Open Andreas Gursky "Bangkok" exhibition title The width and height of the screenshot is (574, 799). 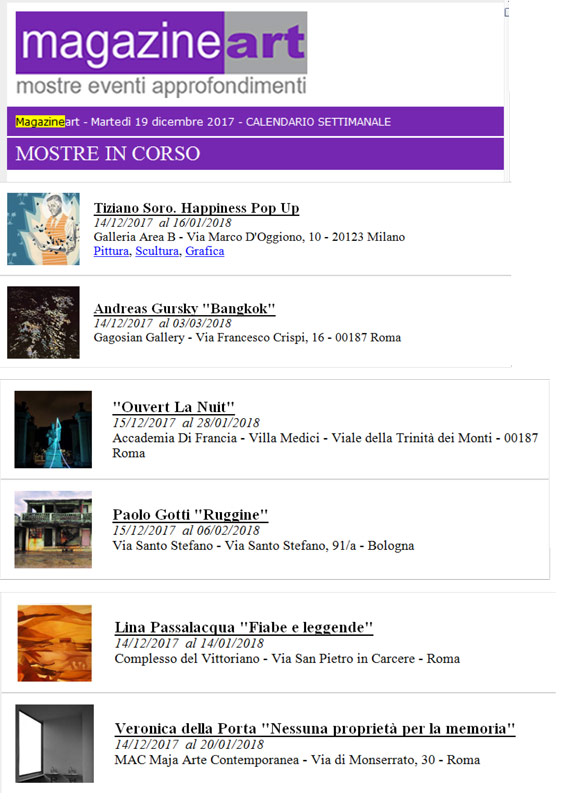pyautogui.click(x=185, y=308)
